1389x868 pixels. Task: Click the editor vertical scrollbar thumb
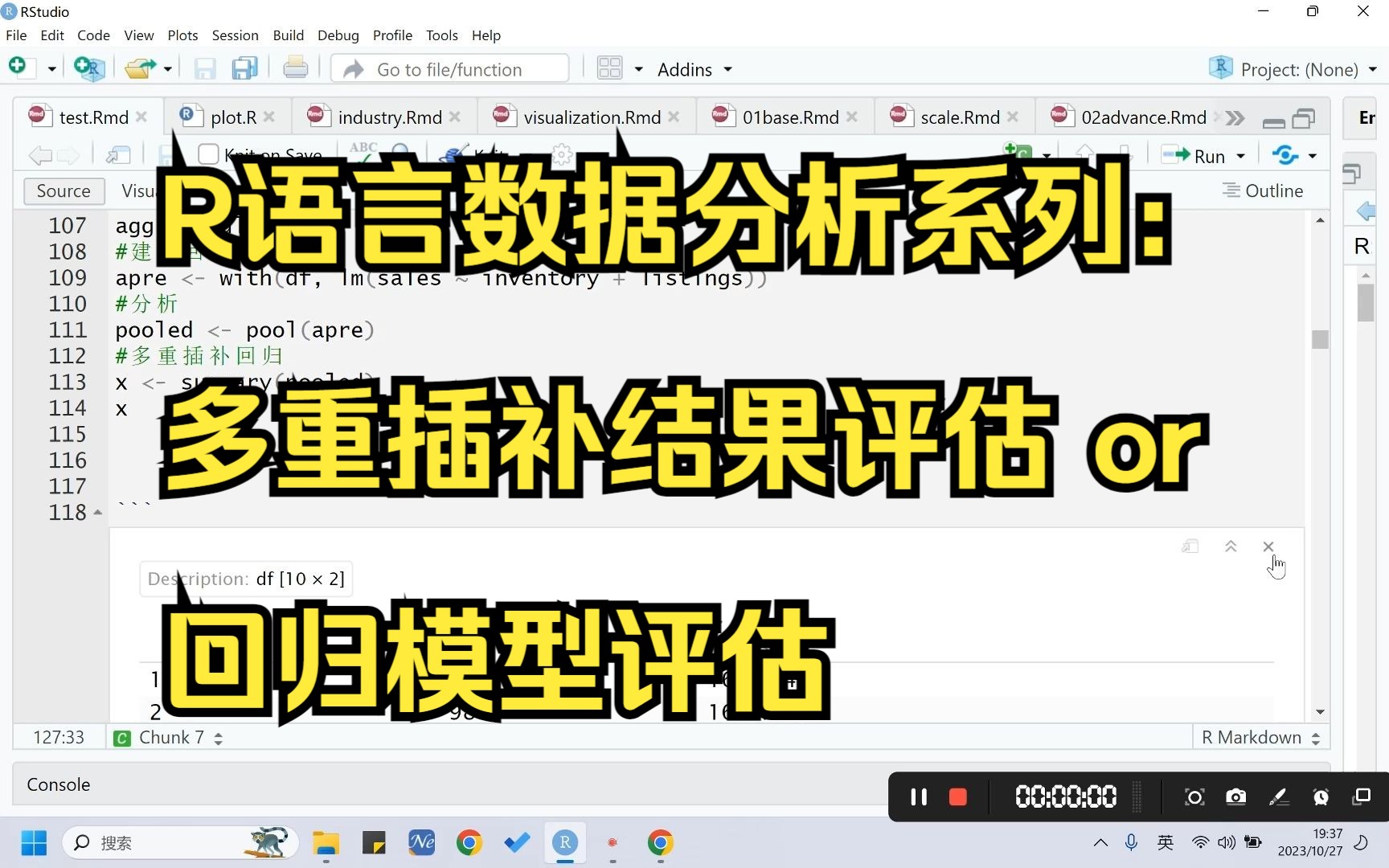point(1320,339)
